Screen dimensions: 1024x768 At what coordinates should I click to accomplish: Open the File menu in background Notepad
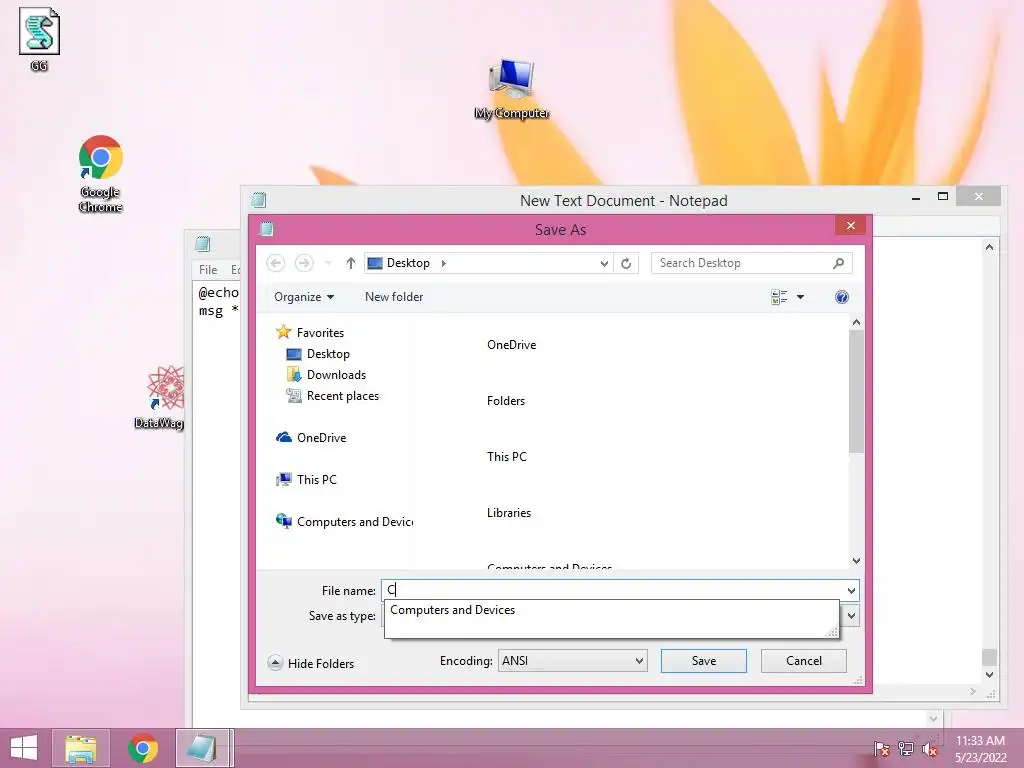pos(208,270)
